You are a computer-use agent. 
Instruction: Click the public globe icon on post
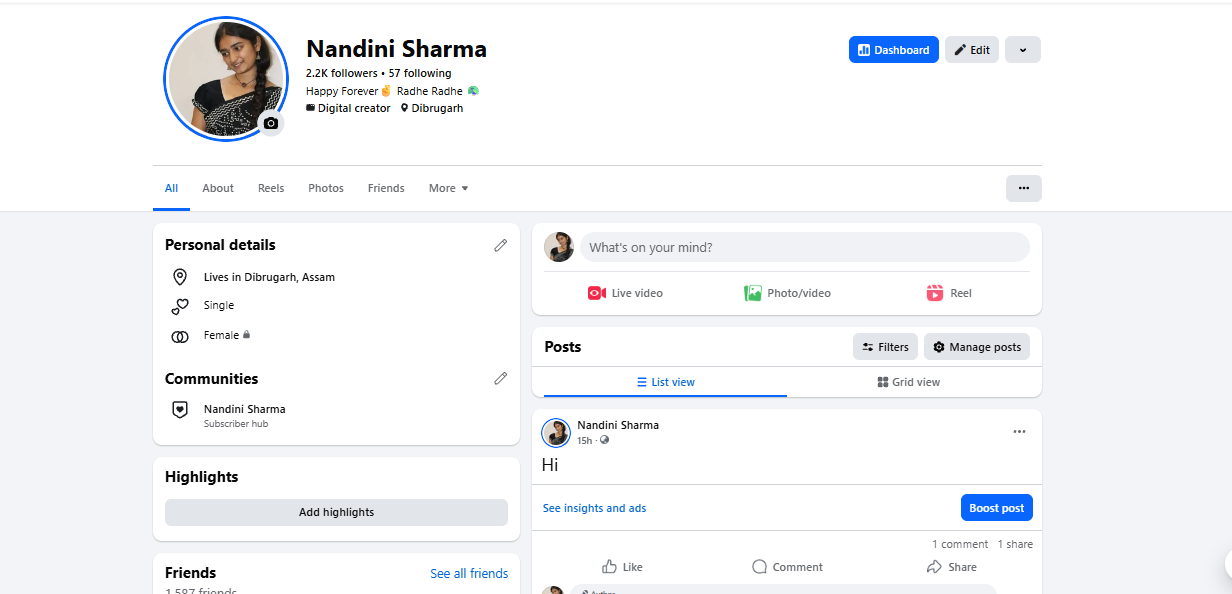pos(604,440)
